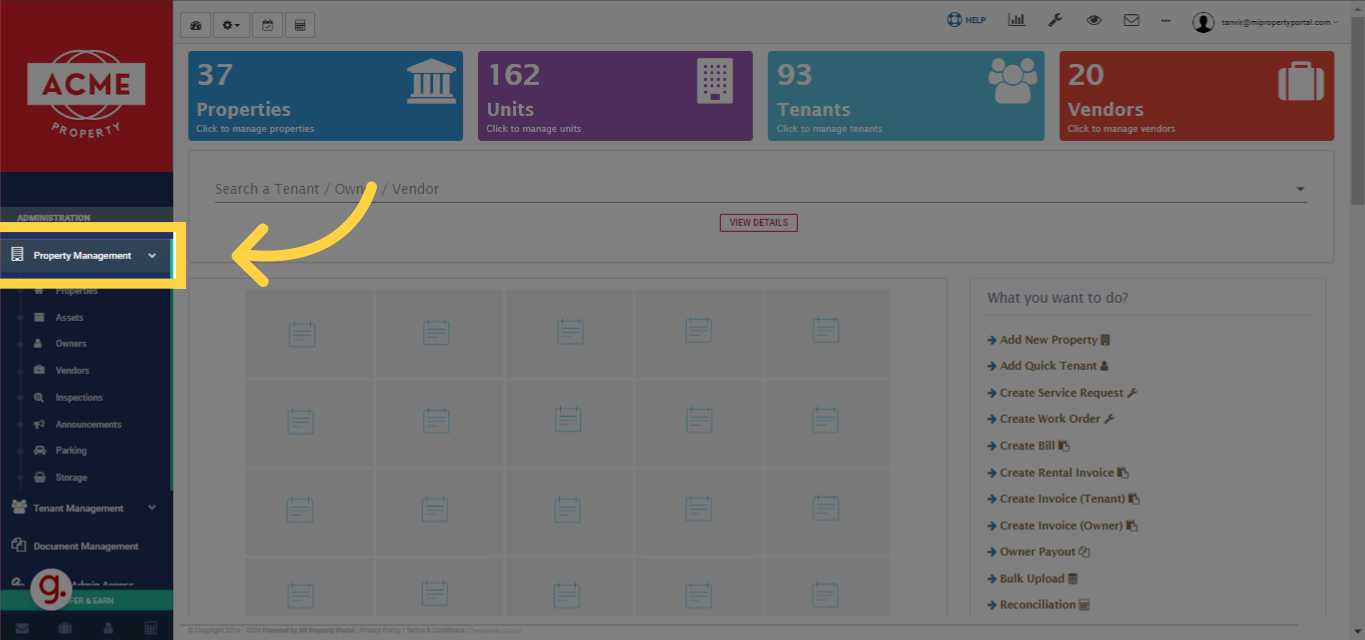Open reports via the bar chart icon
This screenshot has width=1365, height=640.
pos(1017,19)
